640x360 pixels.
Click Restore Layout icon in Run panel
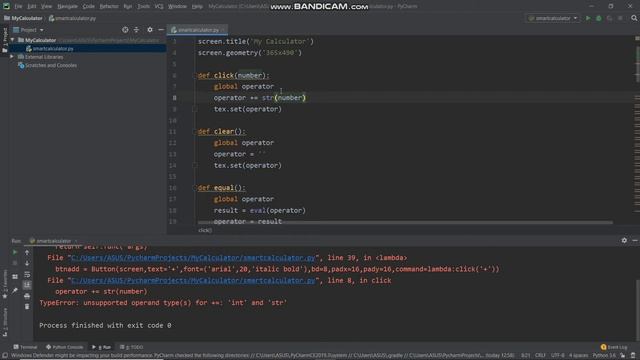[x=15, y=277]
